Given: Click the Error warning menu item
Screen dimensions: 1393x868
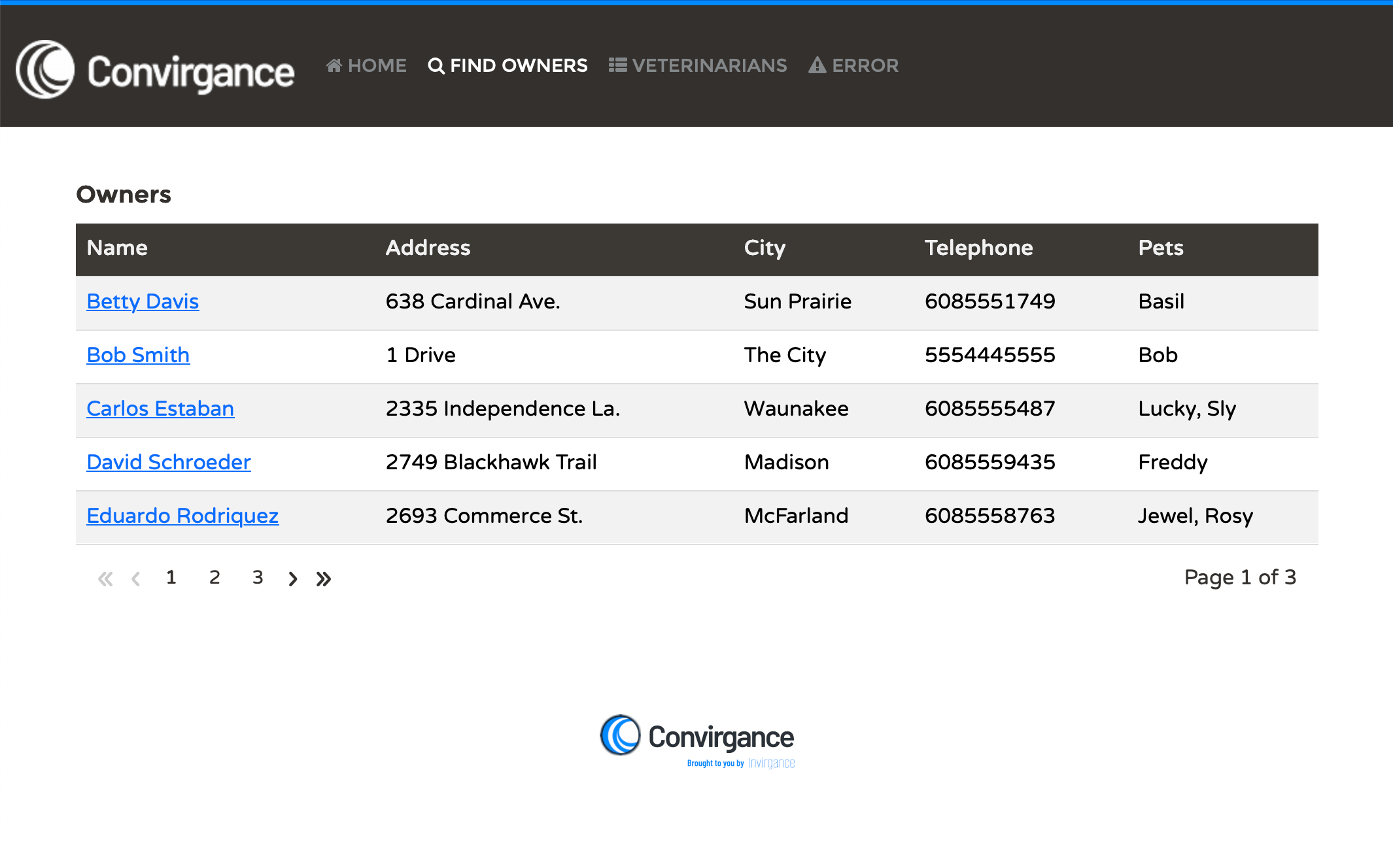Looking at the screenshot, I should click(853, 65).
